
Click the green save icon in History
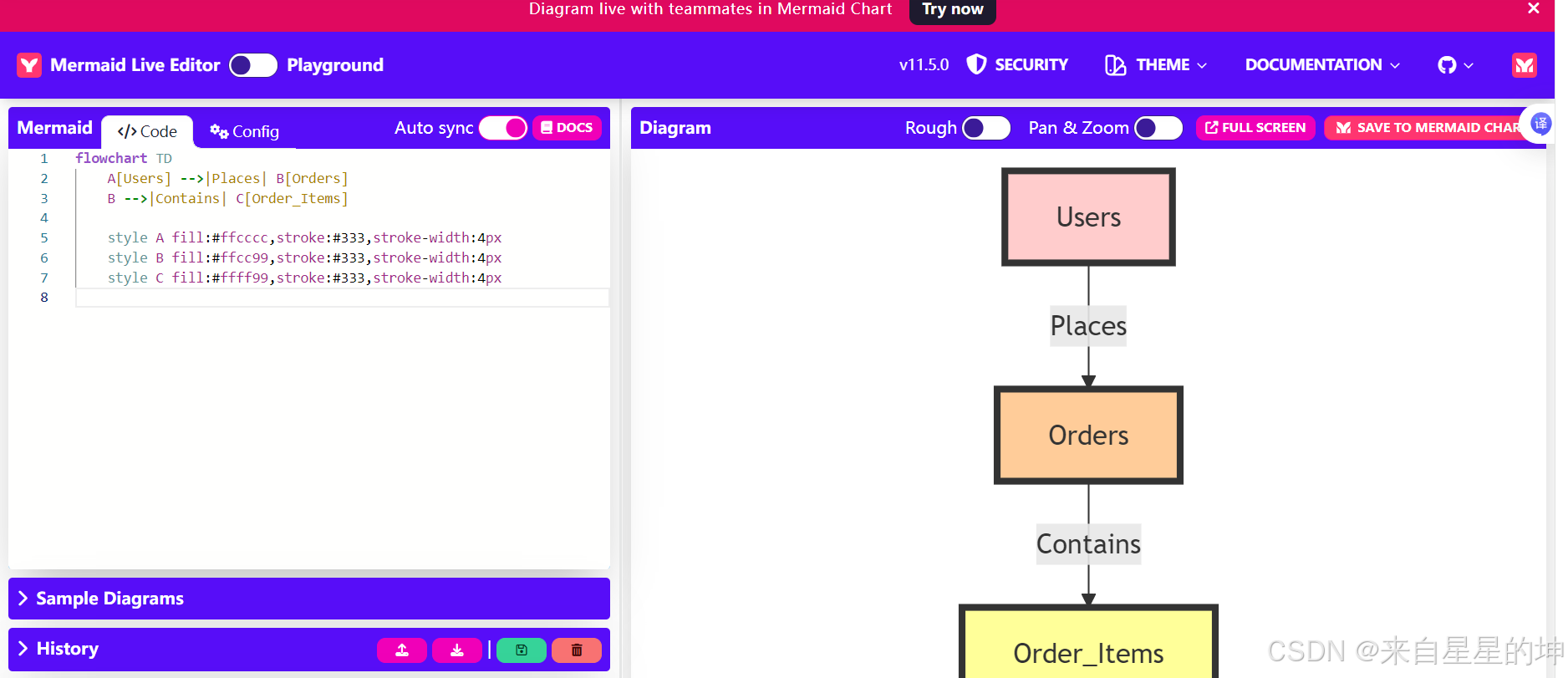522,650
